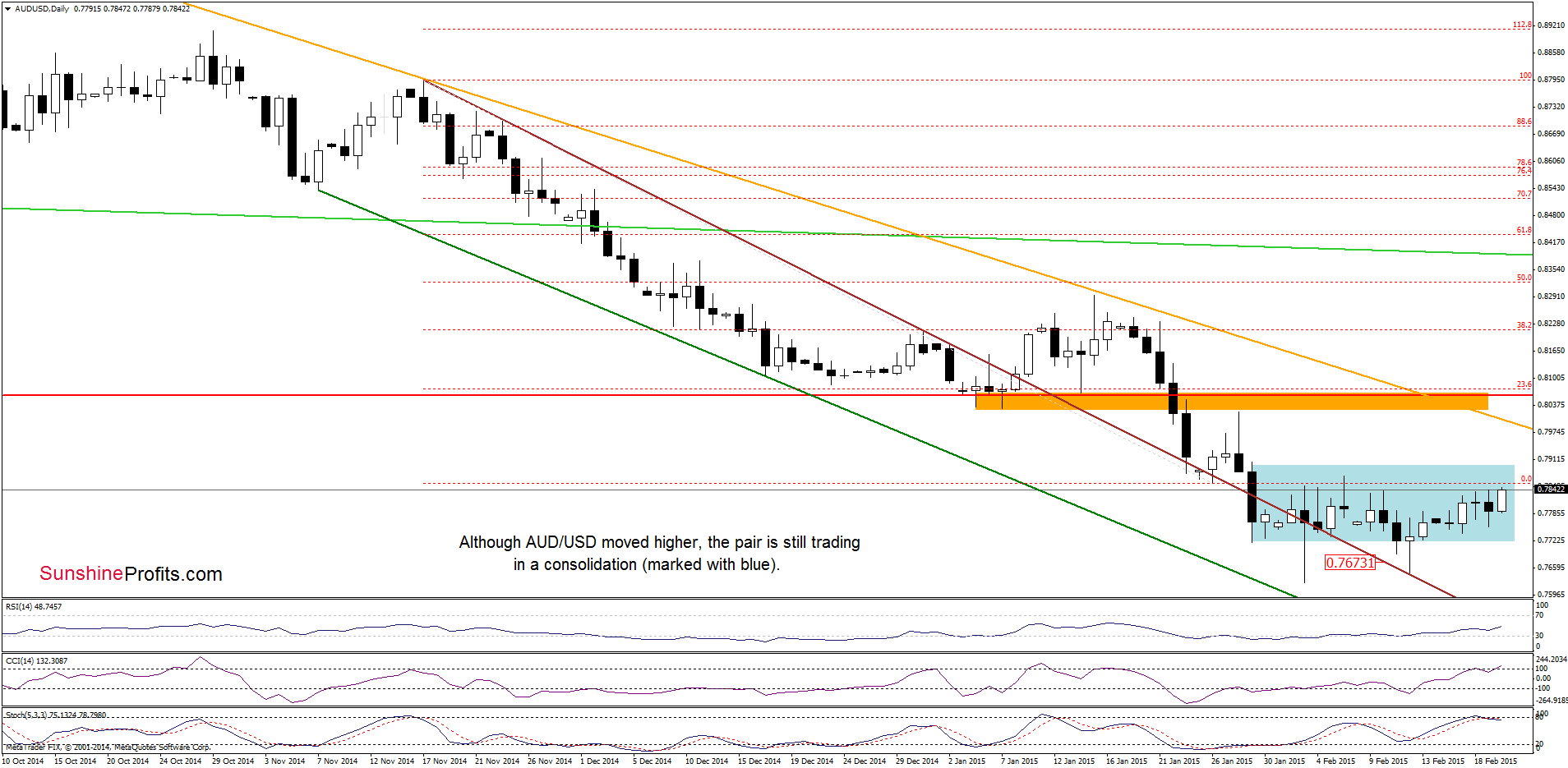Click the 0.80375 price axis value
Viewport: 1568px width, 768px height.
[1552, 405]
